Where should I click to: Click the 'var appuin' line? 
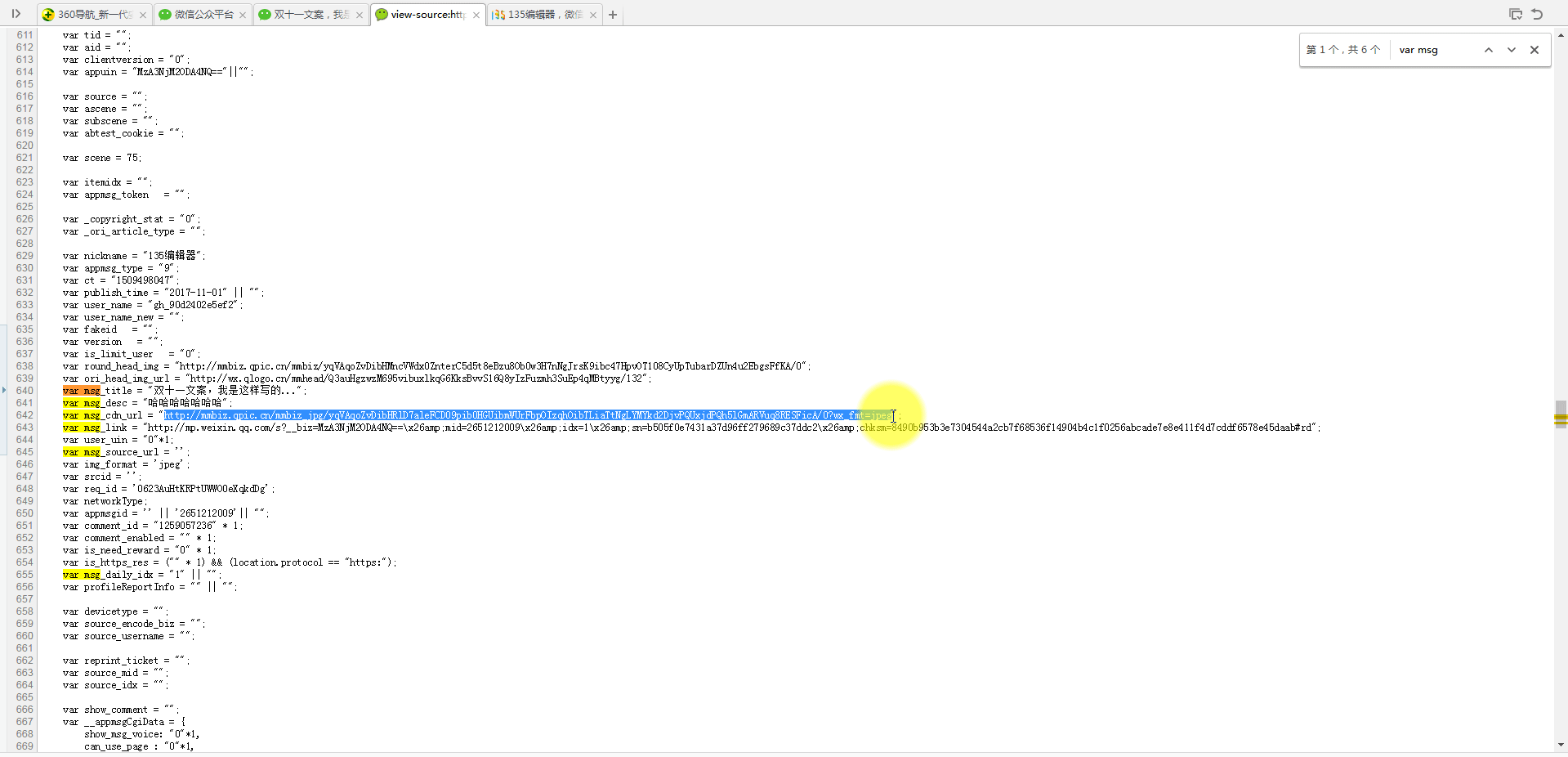point(158,72)
